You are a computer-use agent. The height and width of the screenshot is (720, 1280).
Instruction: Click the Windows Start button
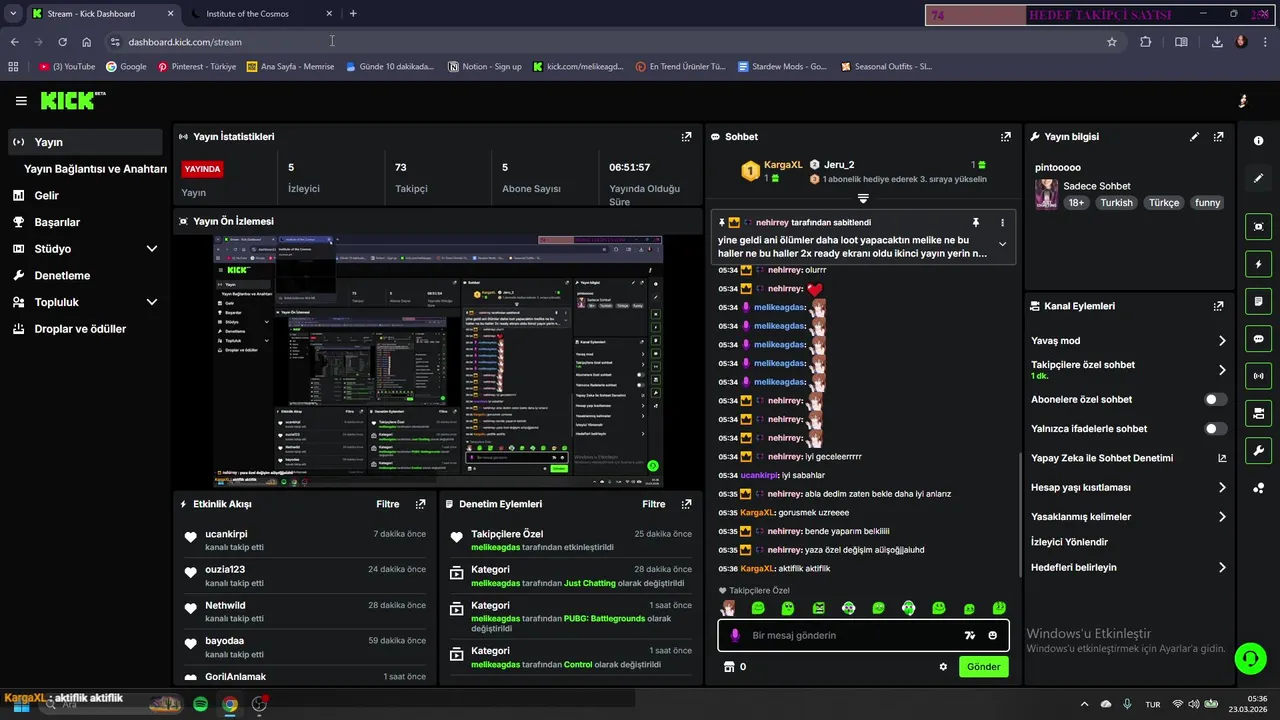tap(21, 704)
